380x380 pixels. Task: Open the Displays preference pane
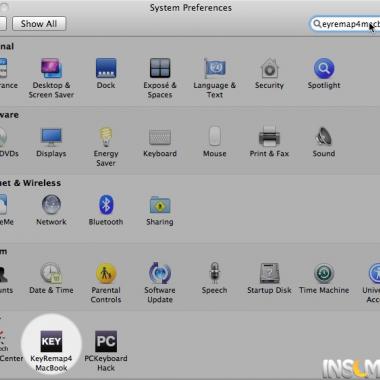pos(51,142)
